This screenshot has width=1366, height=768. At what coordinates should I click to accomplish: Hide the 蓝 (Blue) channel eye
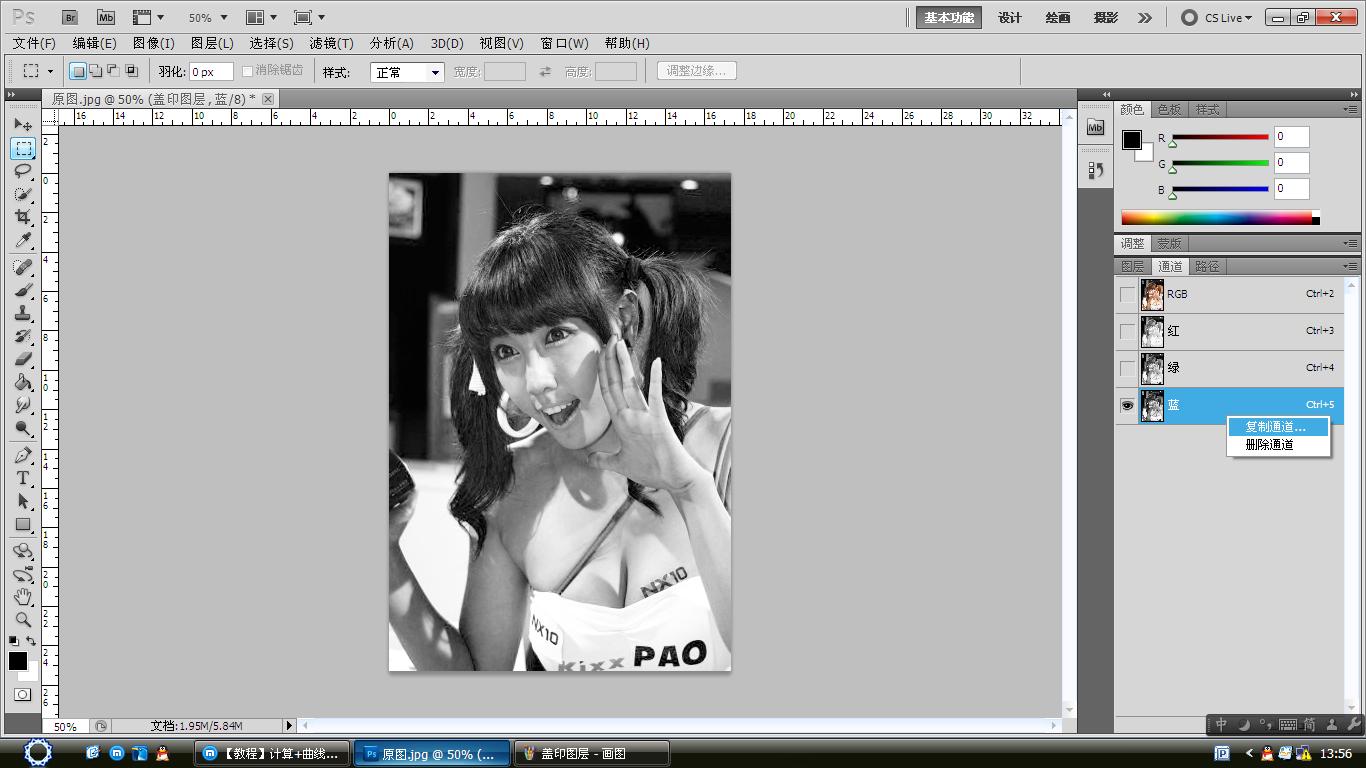[x=1127, y=405]
